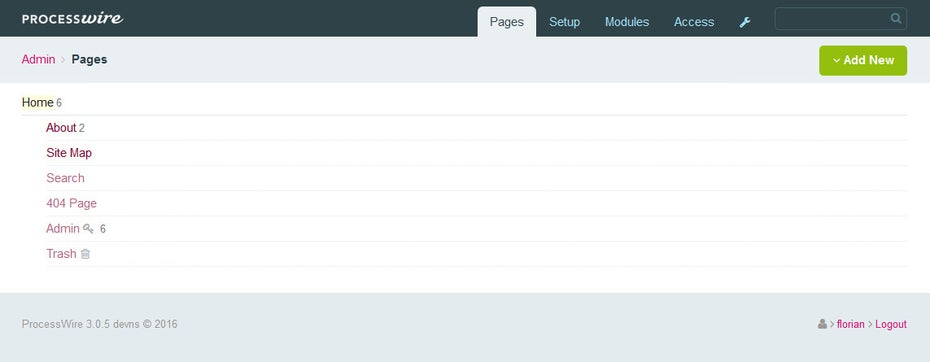Click the trash can icon beside Trash
930x362 pixels.
pos(85,254)
